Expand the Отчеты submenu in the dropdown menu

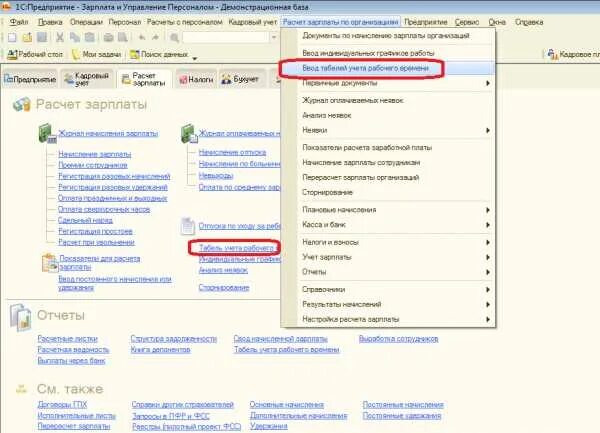[488, 272]
